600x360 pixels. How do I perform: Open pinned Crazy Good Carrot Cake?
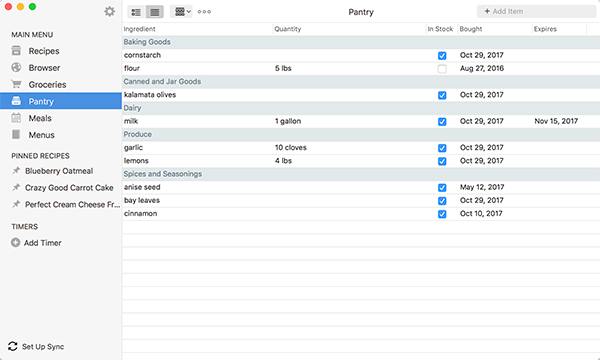(x=69, y=188)
